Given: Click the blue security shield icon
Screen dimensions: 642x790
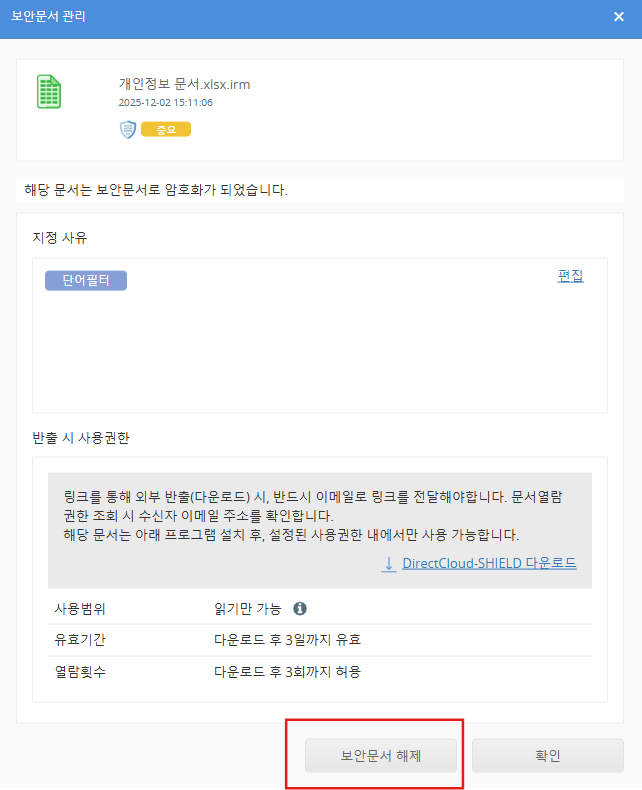Looking at the screenshot, I should (x=127, y=129).
